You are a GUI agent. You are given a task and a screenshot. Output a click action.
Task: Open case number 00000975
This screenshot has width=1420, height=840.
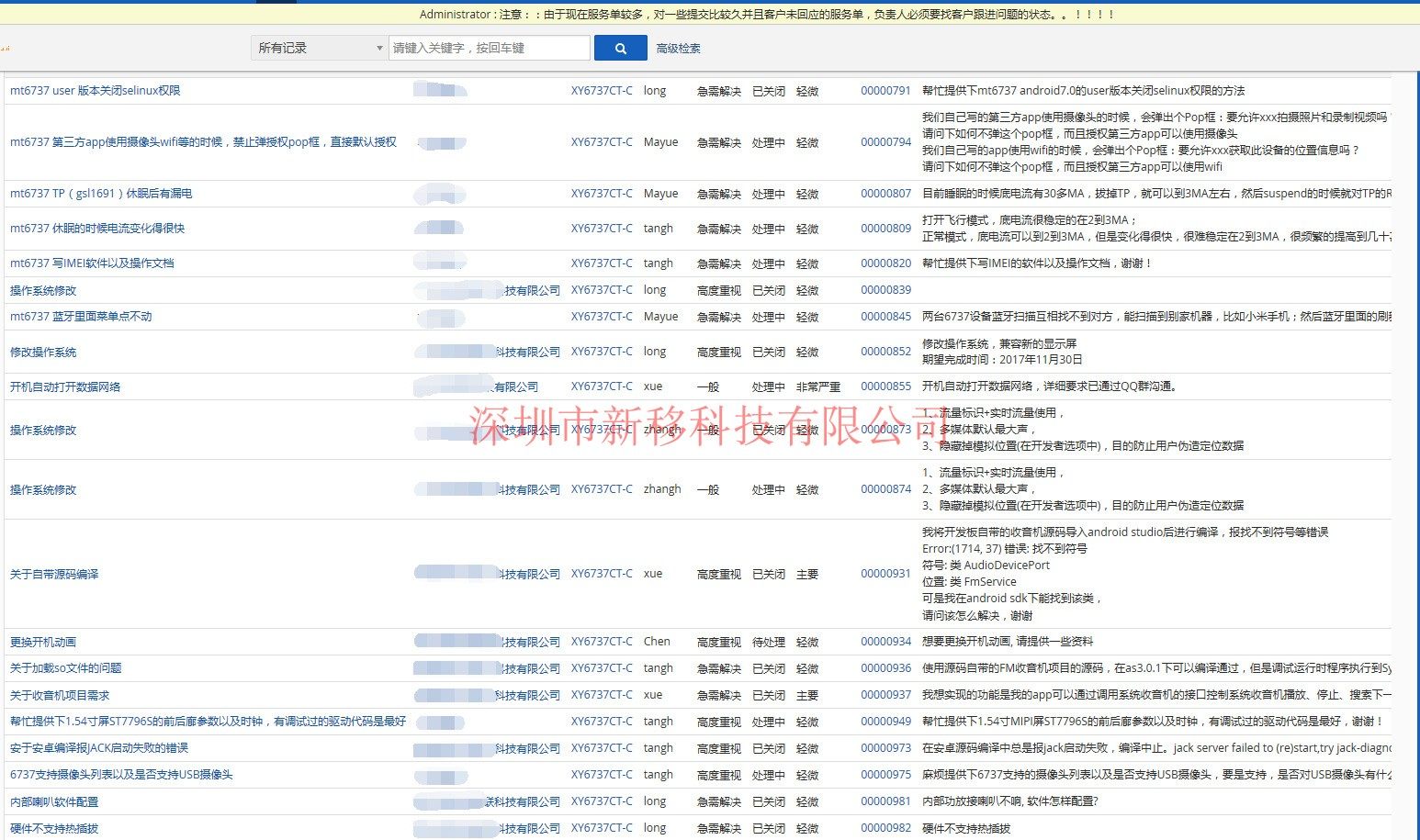pyautogui.click(x=885, y=775)
